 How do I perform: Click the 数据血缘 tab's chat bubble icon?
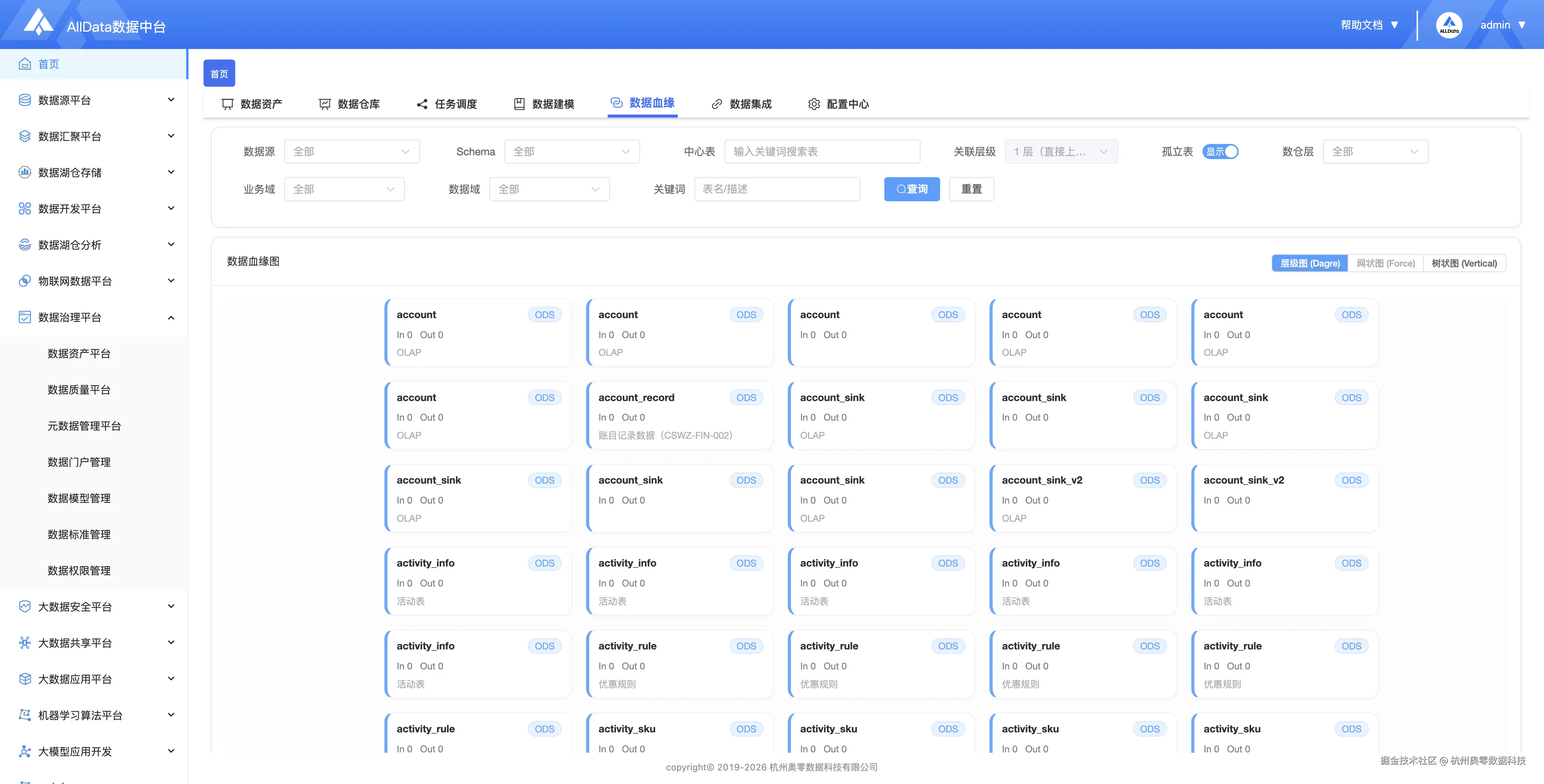coord(616,103)
